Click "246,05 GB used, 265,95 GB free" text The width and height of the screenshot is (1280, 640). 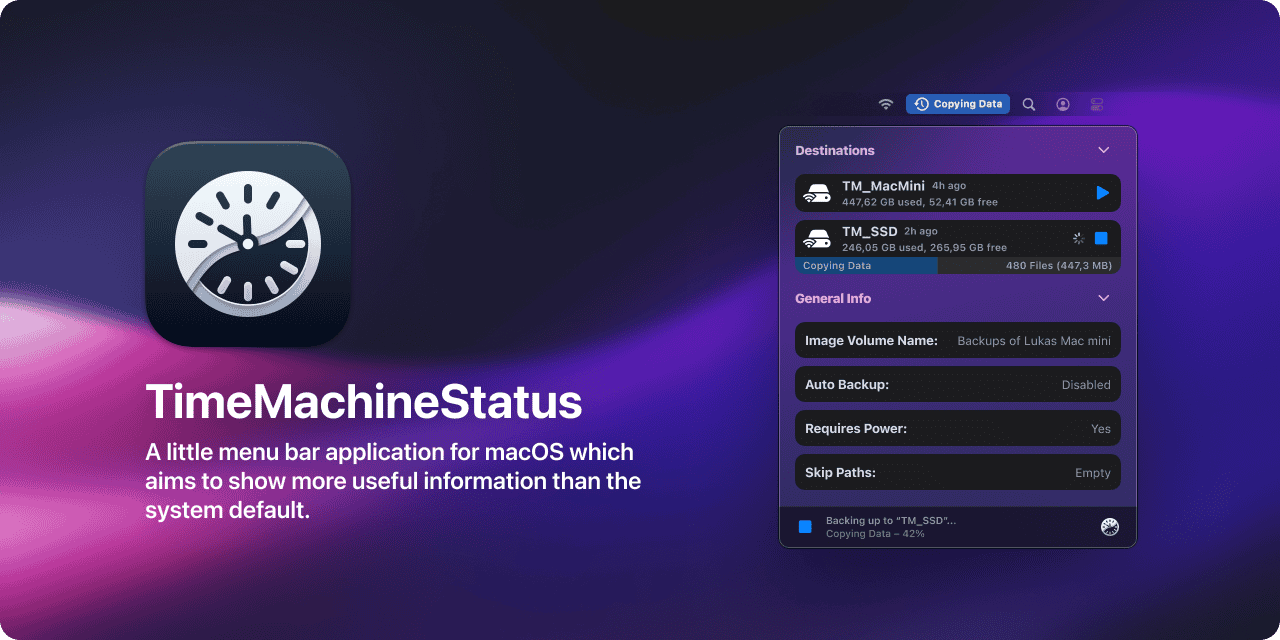coord(924,248)
